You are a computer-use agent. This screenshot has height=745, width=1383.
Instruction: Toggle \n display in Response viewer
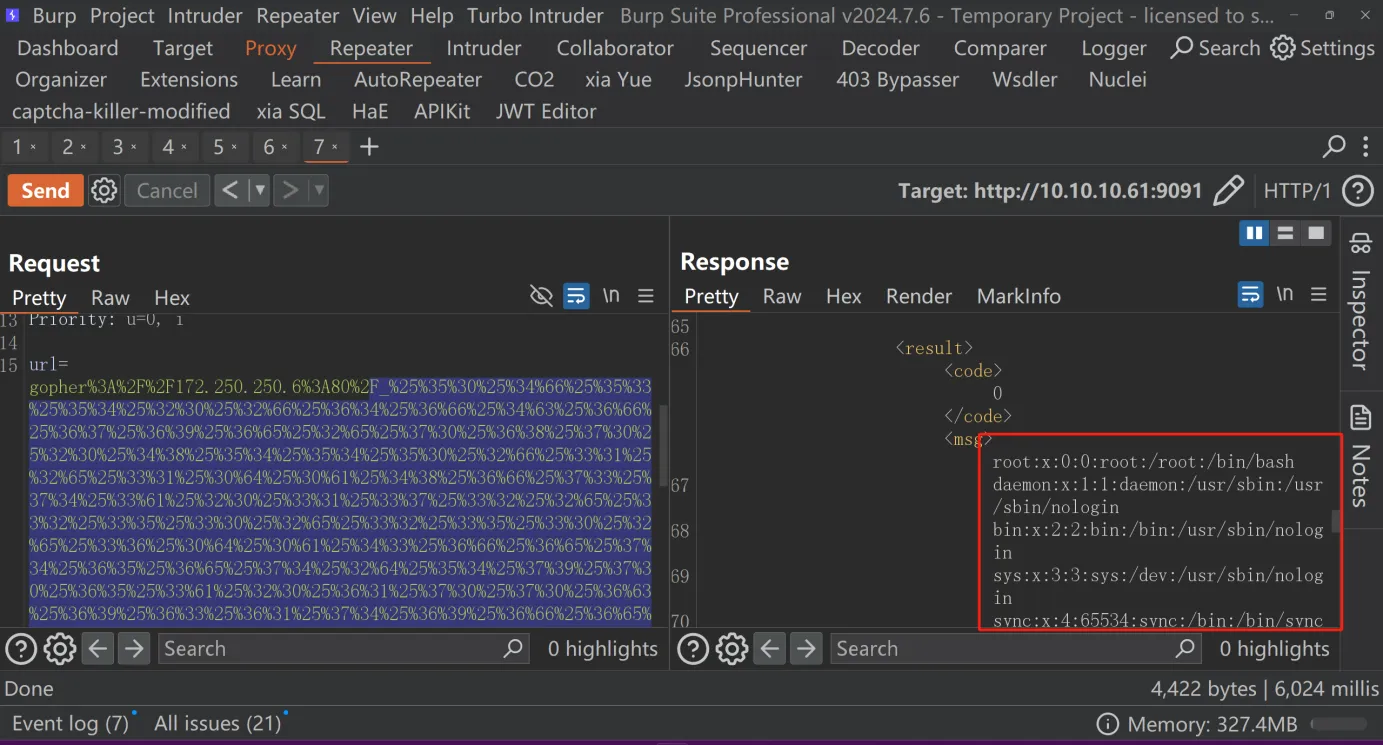click(x=1285, y=294)
